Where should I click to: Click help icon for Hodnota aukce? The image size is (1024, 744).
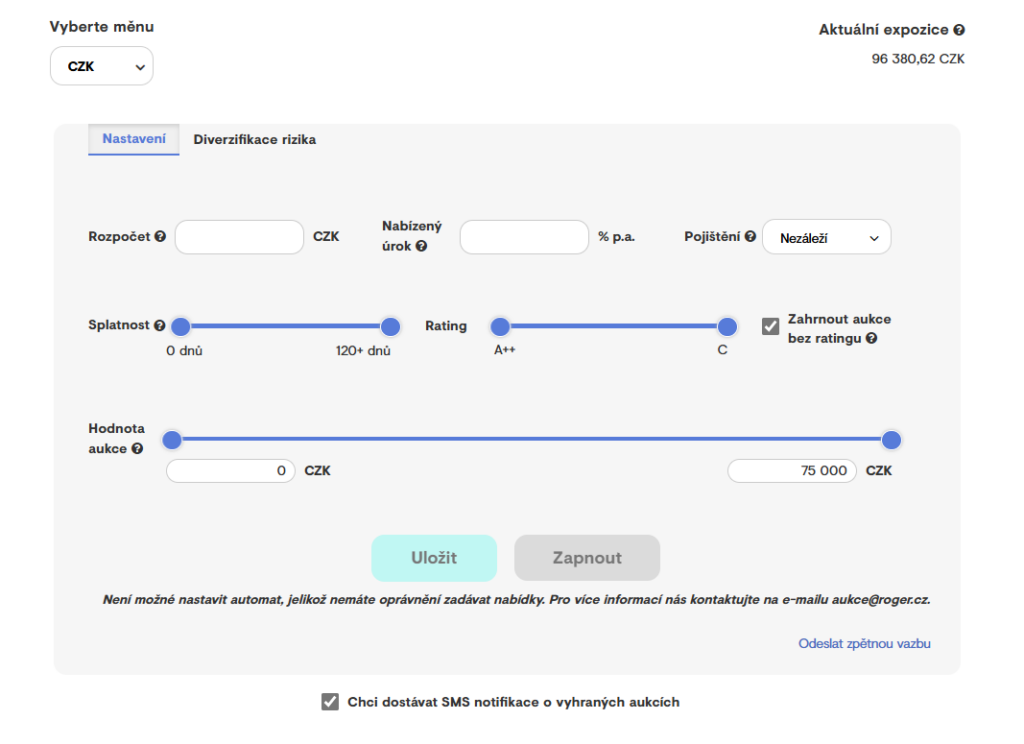tap(137, 449)
